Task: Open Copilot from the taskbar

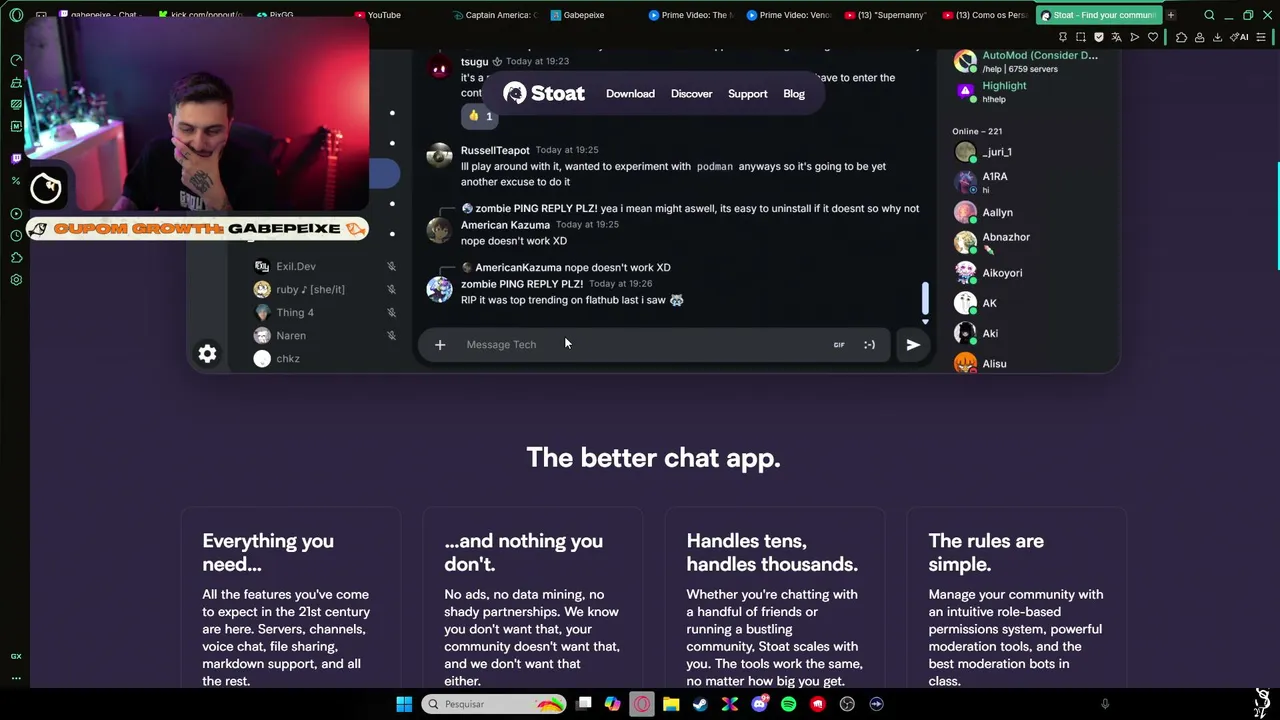Action: click(612, 704)
